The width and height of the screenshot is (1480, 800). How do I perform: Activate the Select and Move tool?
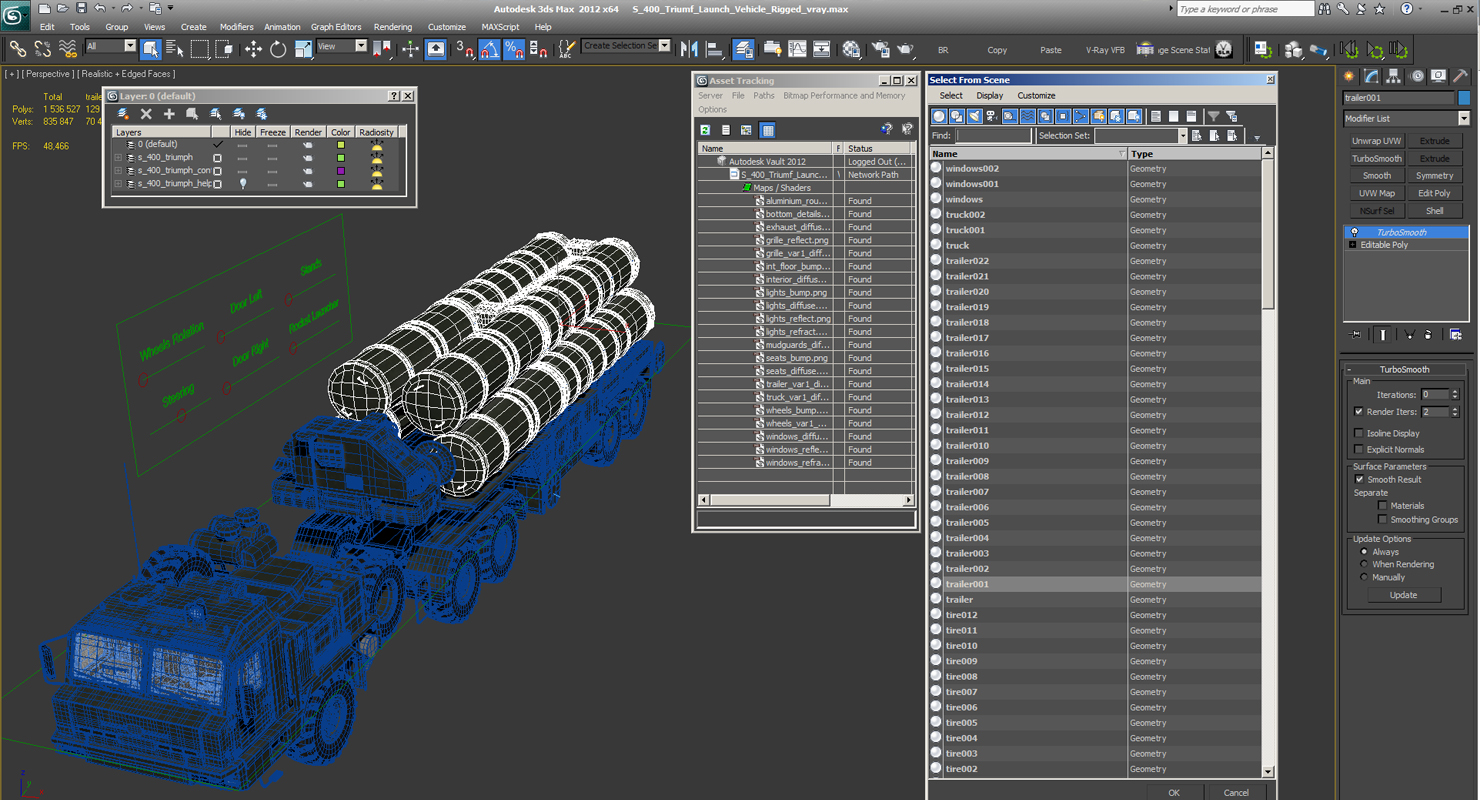(253, 49)
